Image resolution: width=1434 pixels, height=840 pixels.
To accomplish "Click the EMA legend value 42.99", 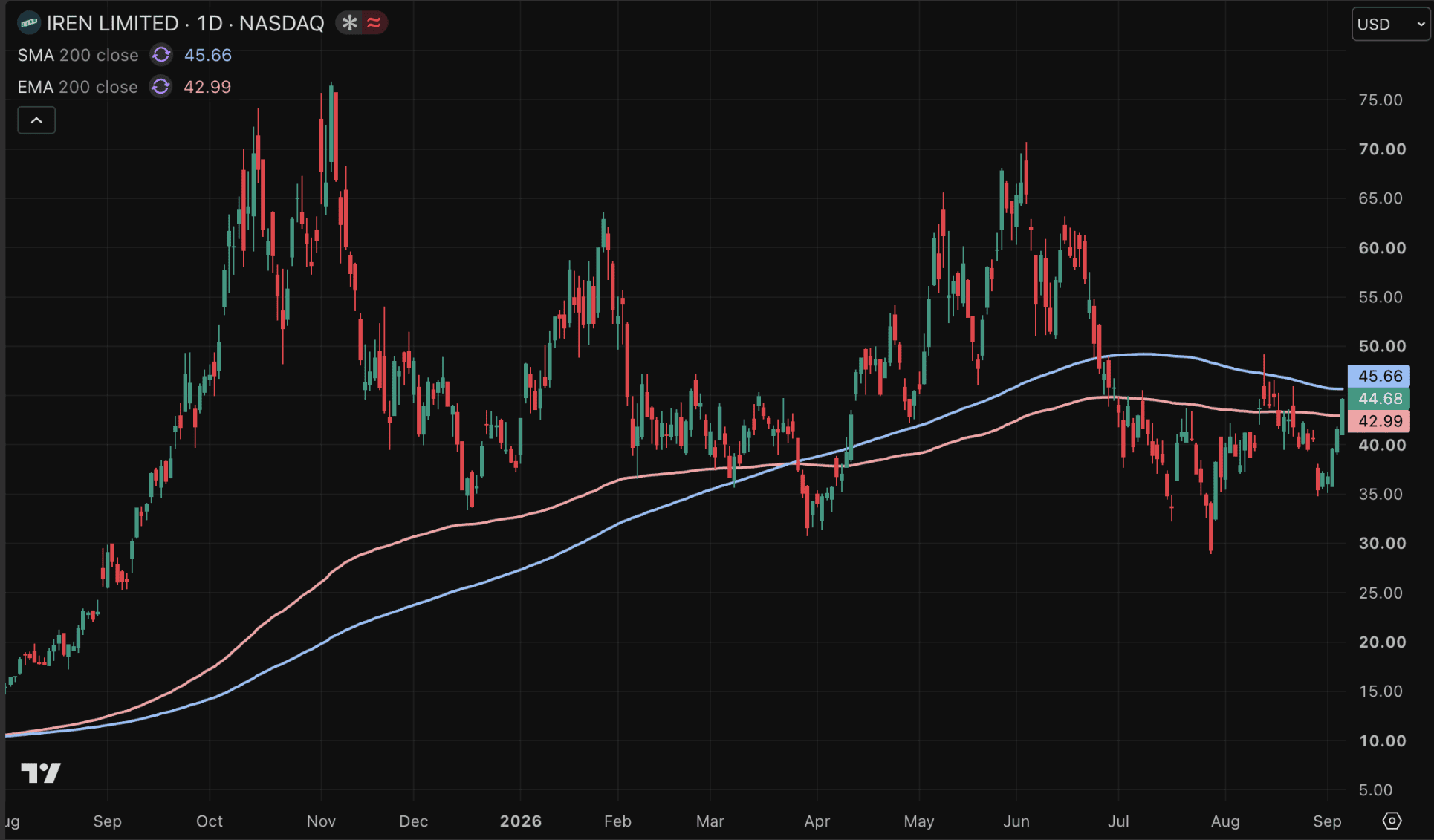I will 207,87.
